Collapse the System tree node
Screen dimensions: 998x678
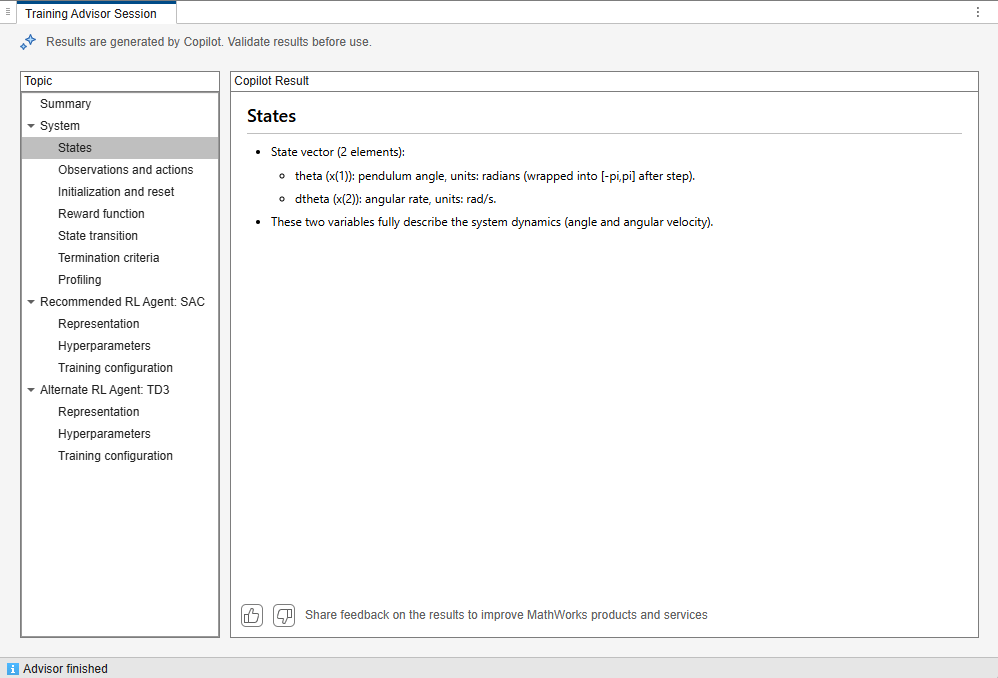pos(31,126)
